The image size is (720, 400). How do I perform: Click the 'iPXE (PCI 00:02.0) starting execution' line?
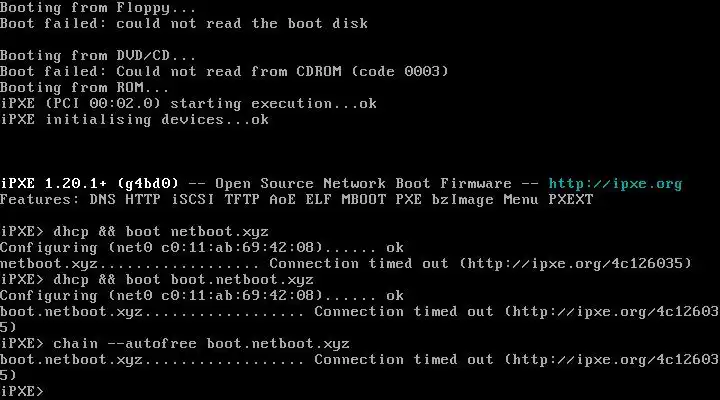click(x=188, y=104)
